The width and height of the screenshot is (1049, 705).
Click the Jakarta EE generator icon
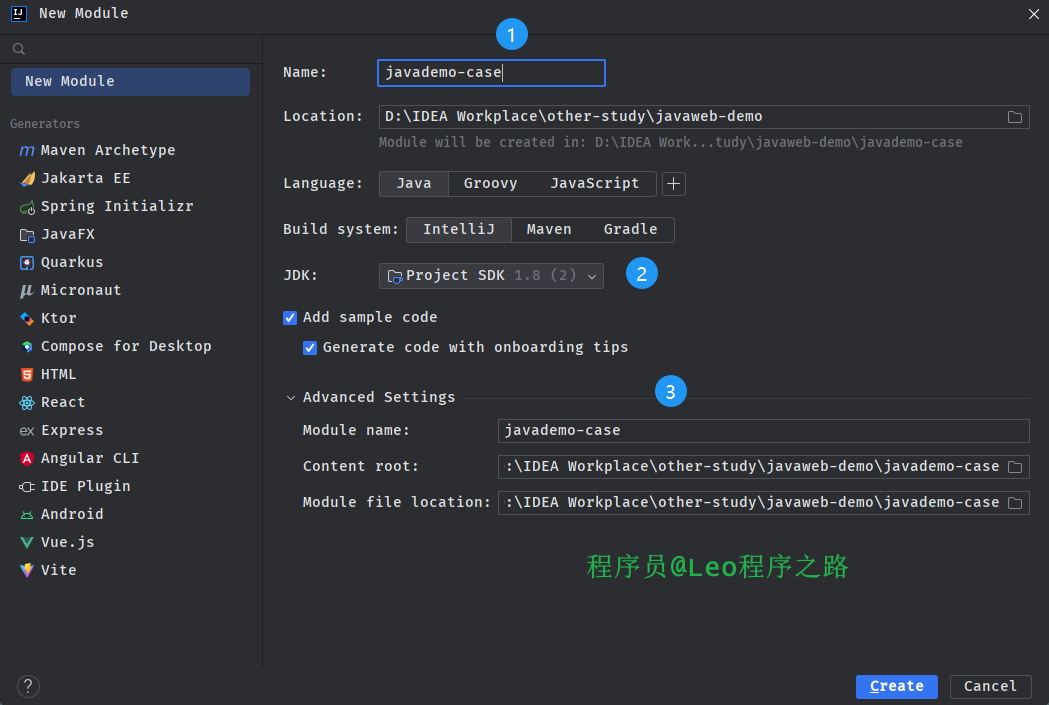coord(26,179)
